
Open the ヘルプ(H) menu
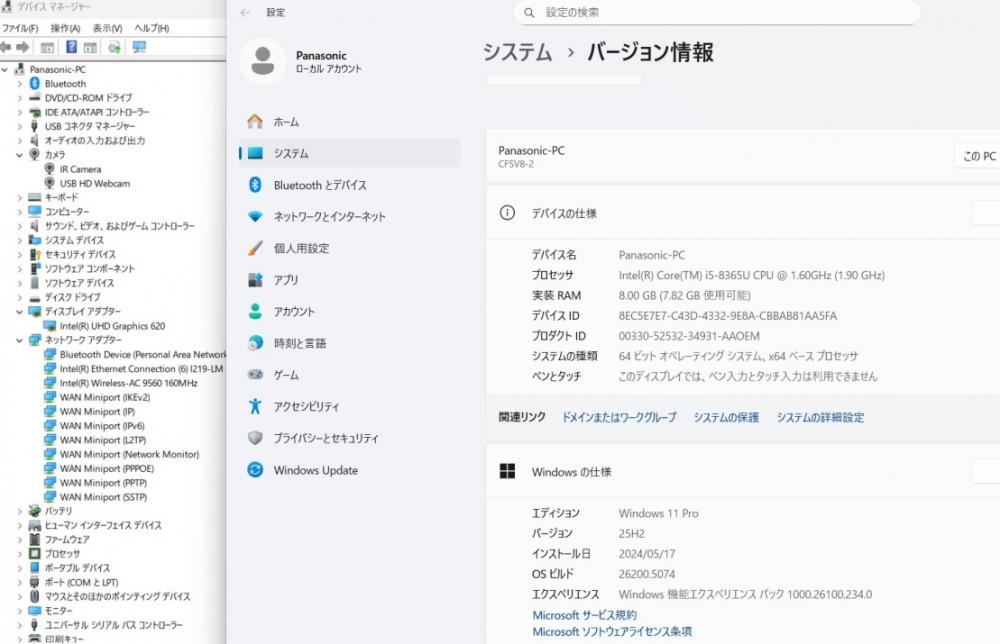152,29
